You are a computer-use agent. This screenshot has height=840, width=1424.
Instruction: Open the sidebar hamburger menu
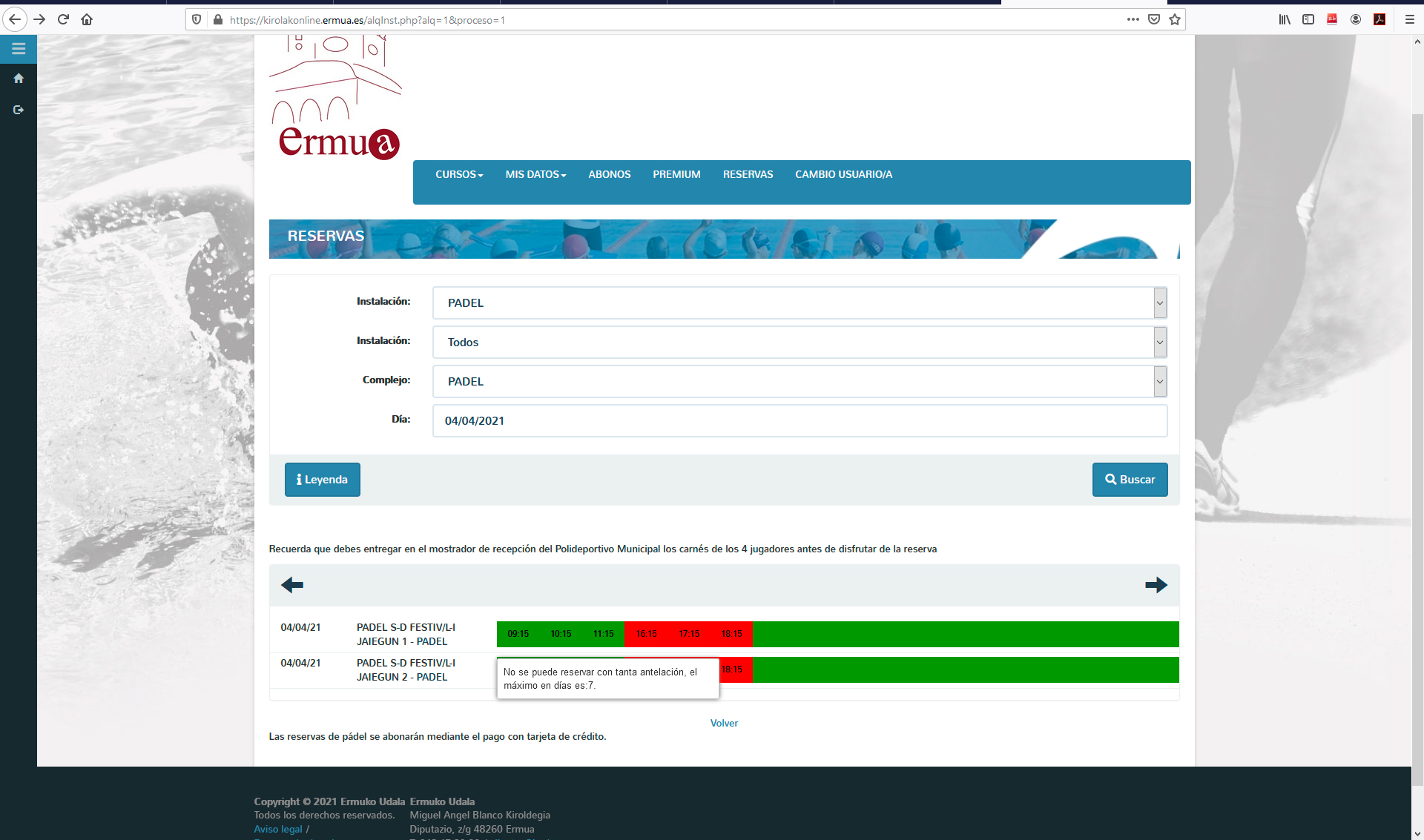19,49
